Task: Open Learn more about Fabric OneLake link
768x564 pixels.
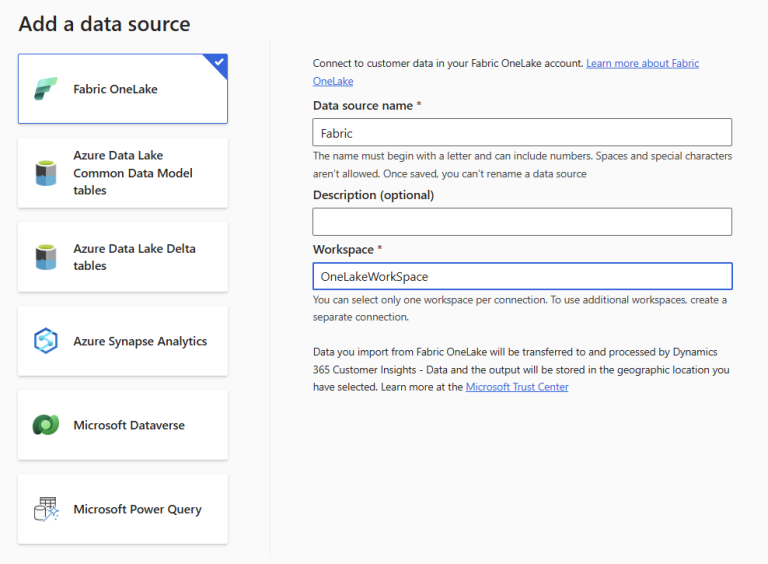Action: point(506,72)
